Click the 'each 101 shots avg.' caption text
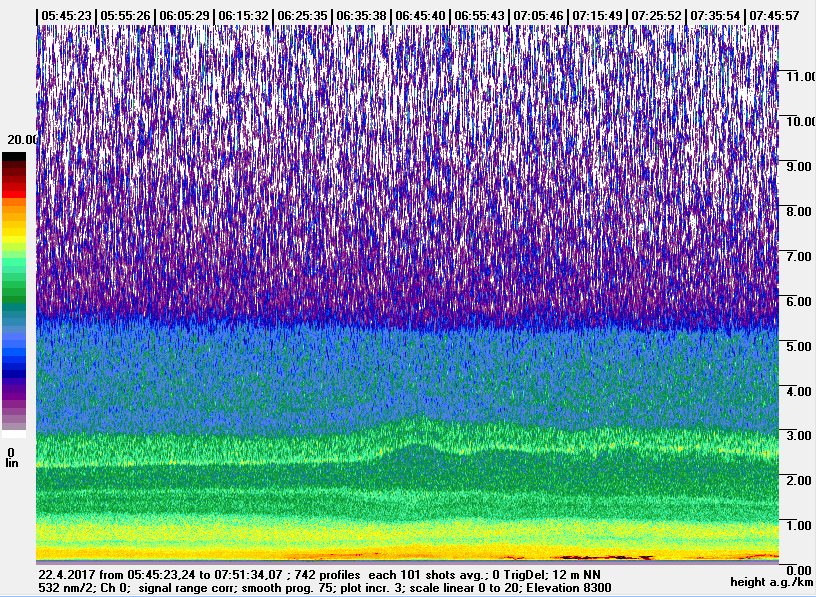This screenshot has height=597, width=816. [x=425, y=575]
